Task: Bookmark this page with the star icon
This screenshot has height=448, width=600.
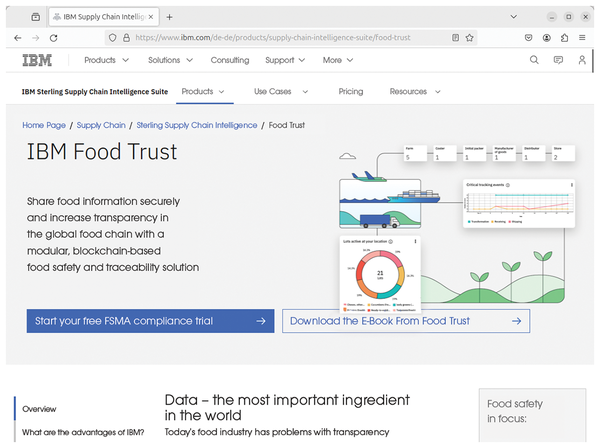Action: [470, 37]
